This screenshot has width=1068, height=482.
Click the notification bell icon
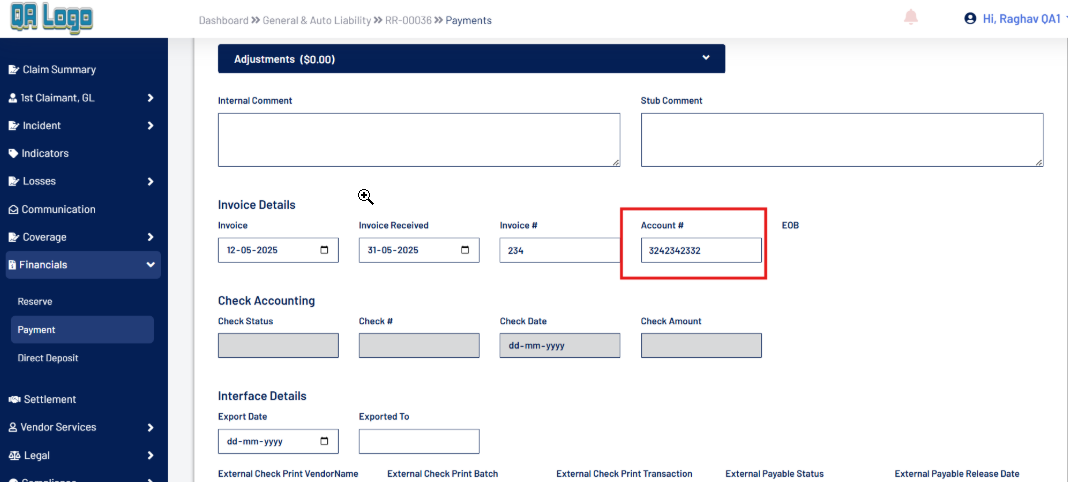coord(911,18)
